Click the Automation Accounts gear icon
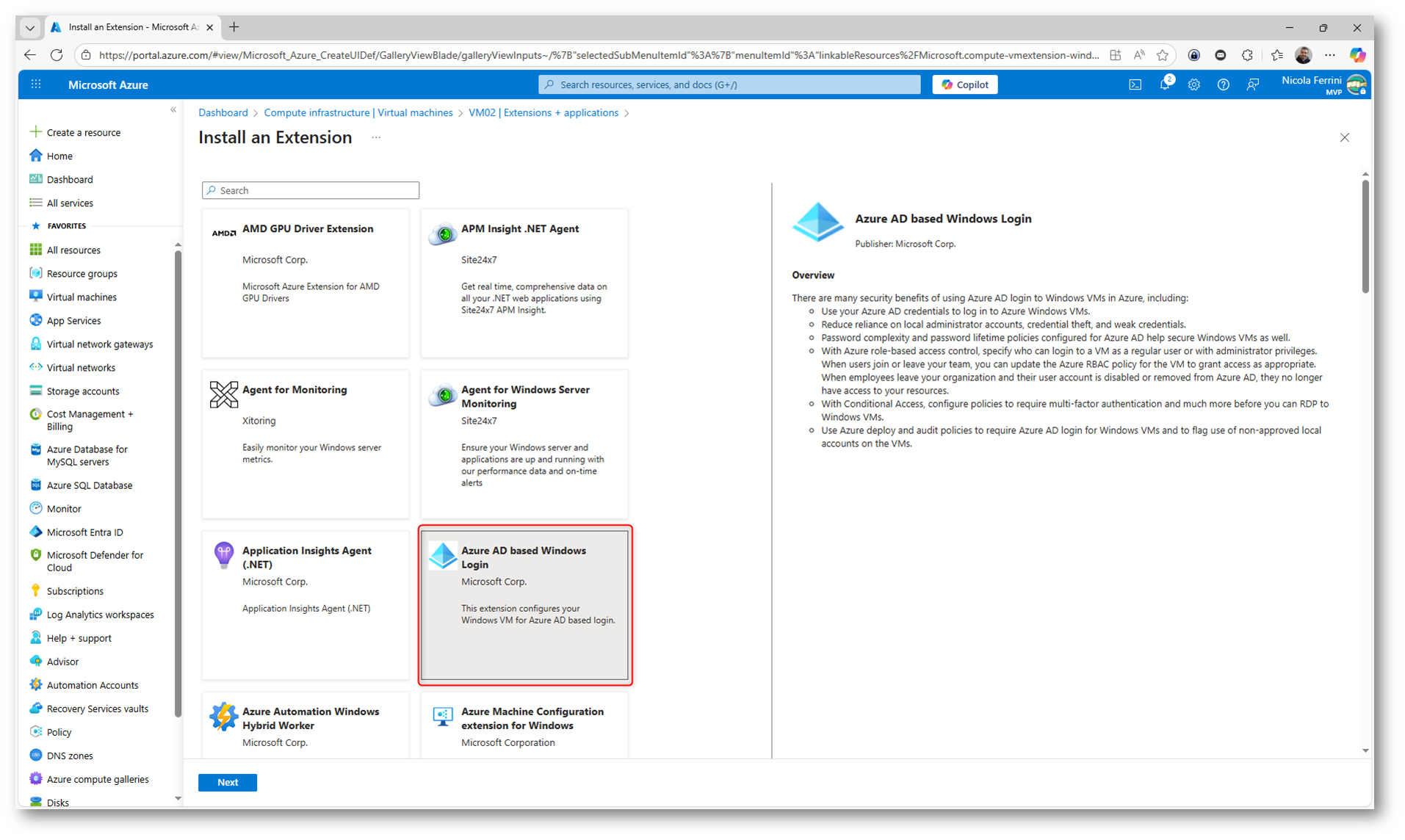Viewport: 1405px width, 840px height. (35, 684)
